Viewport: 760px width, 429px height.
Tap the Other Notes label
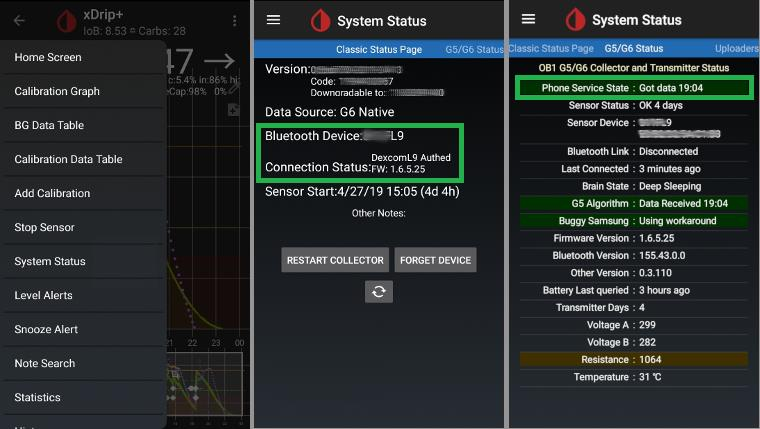[379, 213]
